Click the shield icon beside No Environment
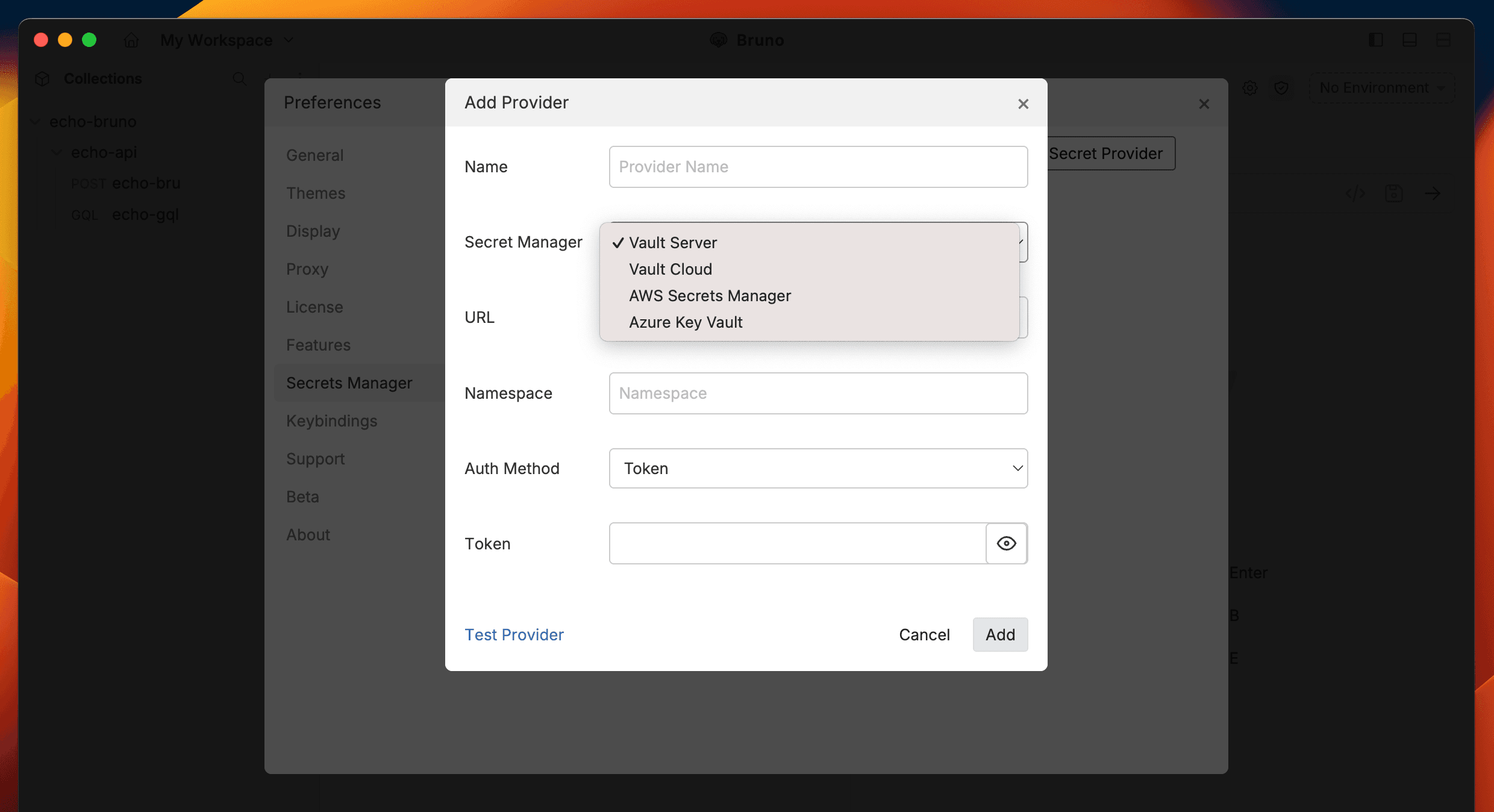Screen dimensions: 1494x812 point(1281,88)
